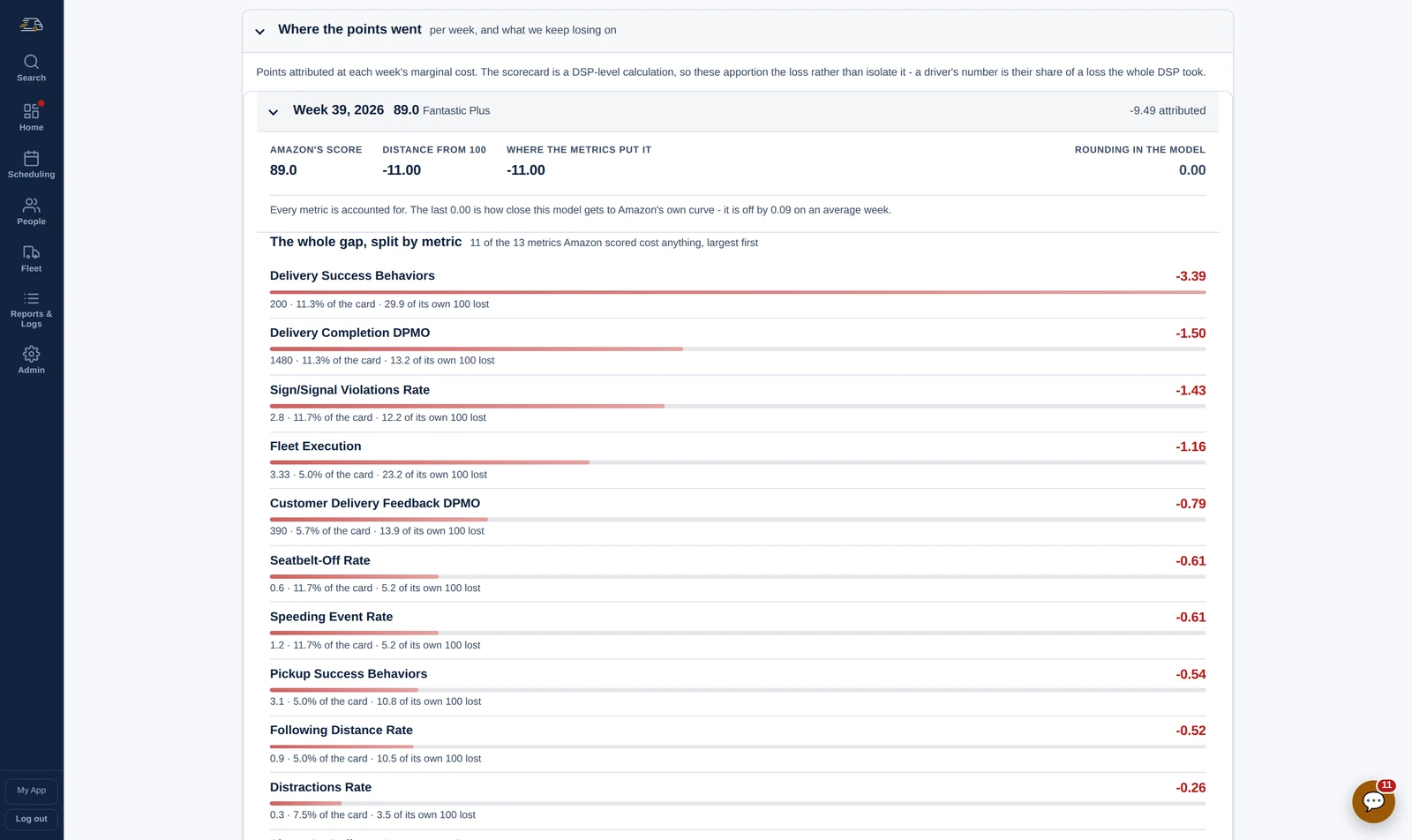This screenshot has width=1412, height=840.
Task: Open Reports & Logs
Action: coord(31,310)
